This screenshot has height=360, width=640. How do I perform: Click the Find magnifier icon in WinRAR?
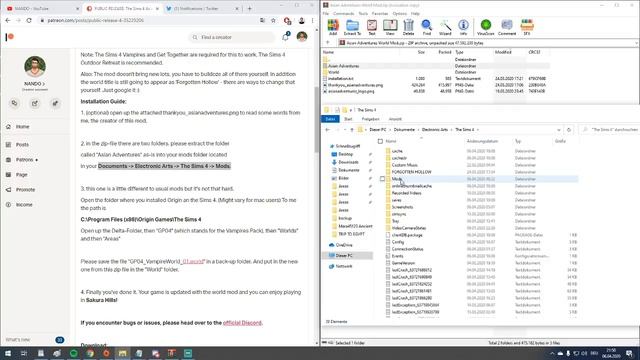[x=427, y=27]
